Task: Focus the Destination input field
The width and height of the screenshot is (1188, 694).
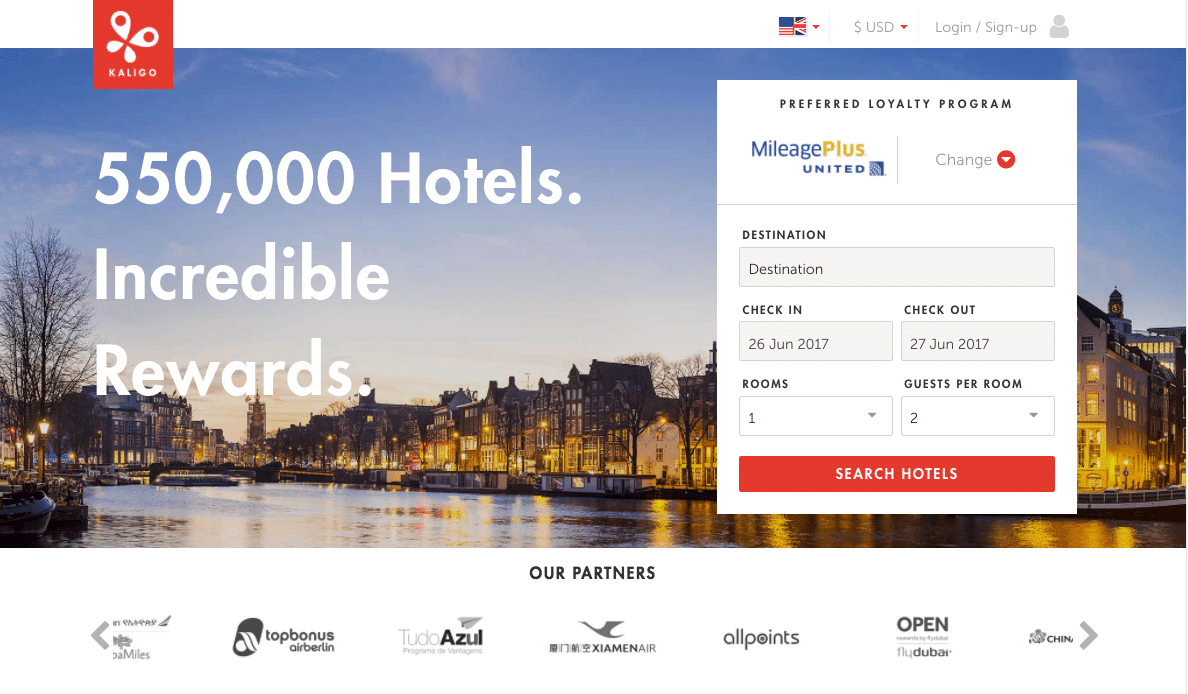Action: click(896, 267)
